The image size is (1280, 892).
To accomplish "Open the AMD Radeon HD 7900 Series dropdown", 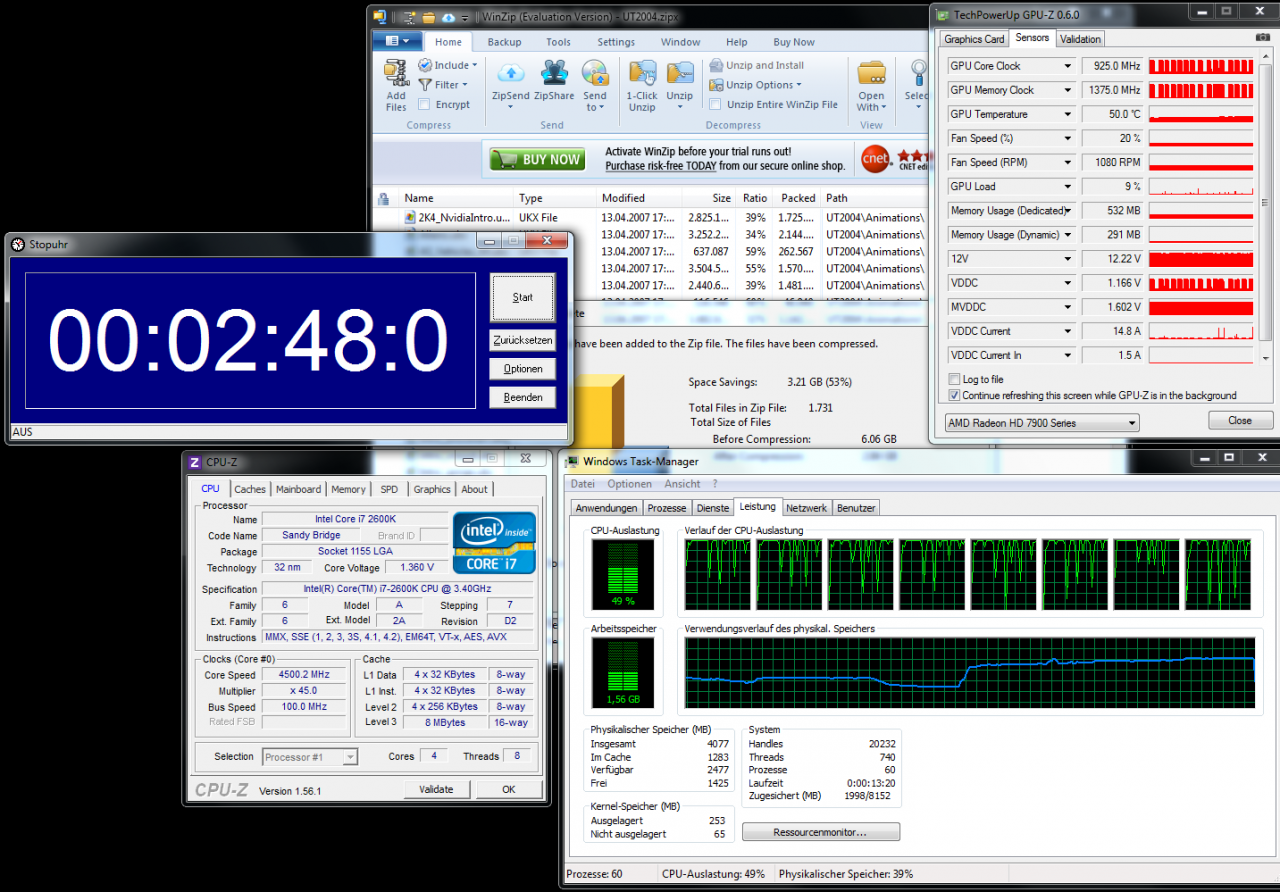I will [1042, 423].
